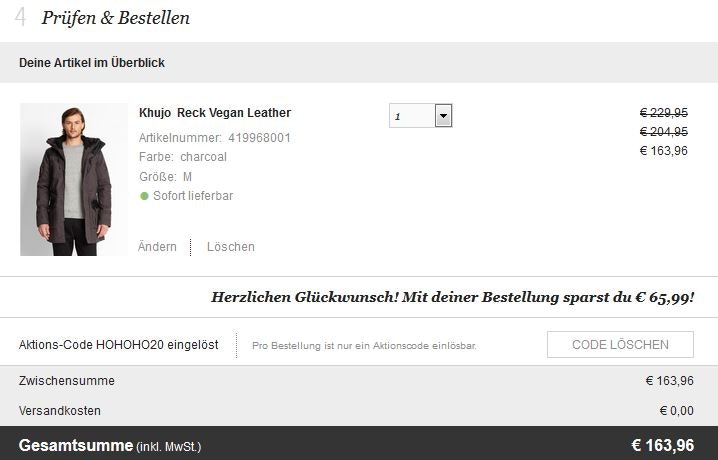Click the green Sofort lieferbar dot
The height and width of the screenshot is (460, 718).
click(144, 196)
